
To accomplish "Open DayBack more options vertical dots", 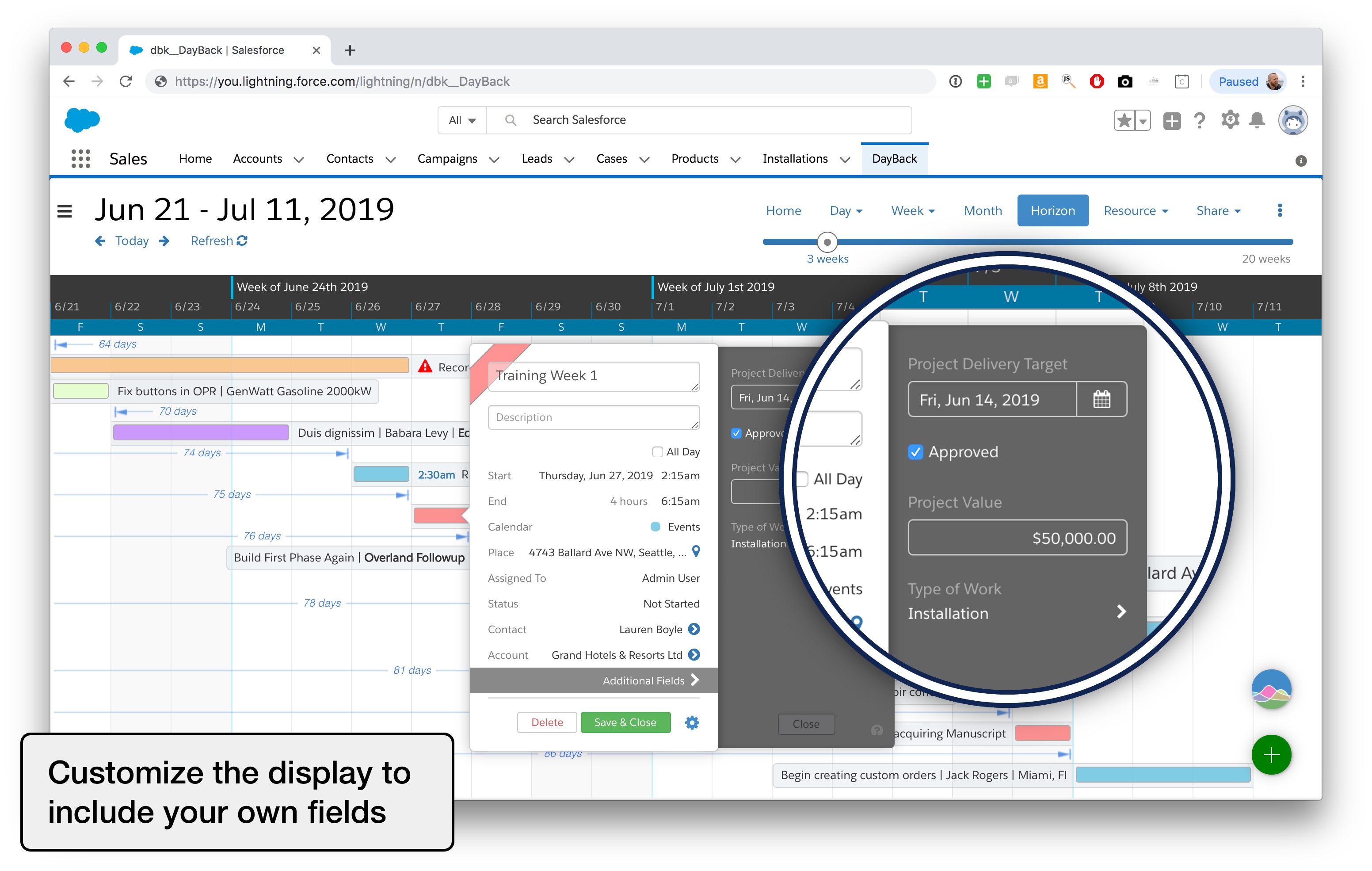I will 1280,210.
